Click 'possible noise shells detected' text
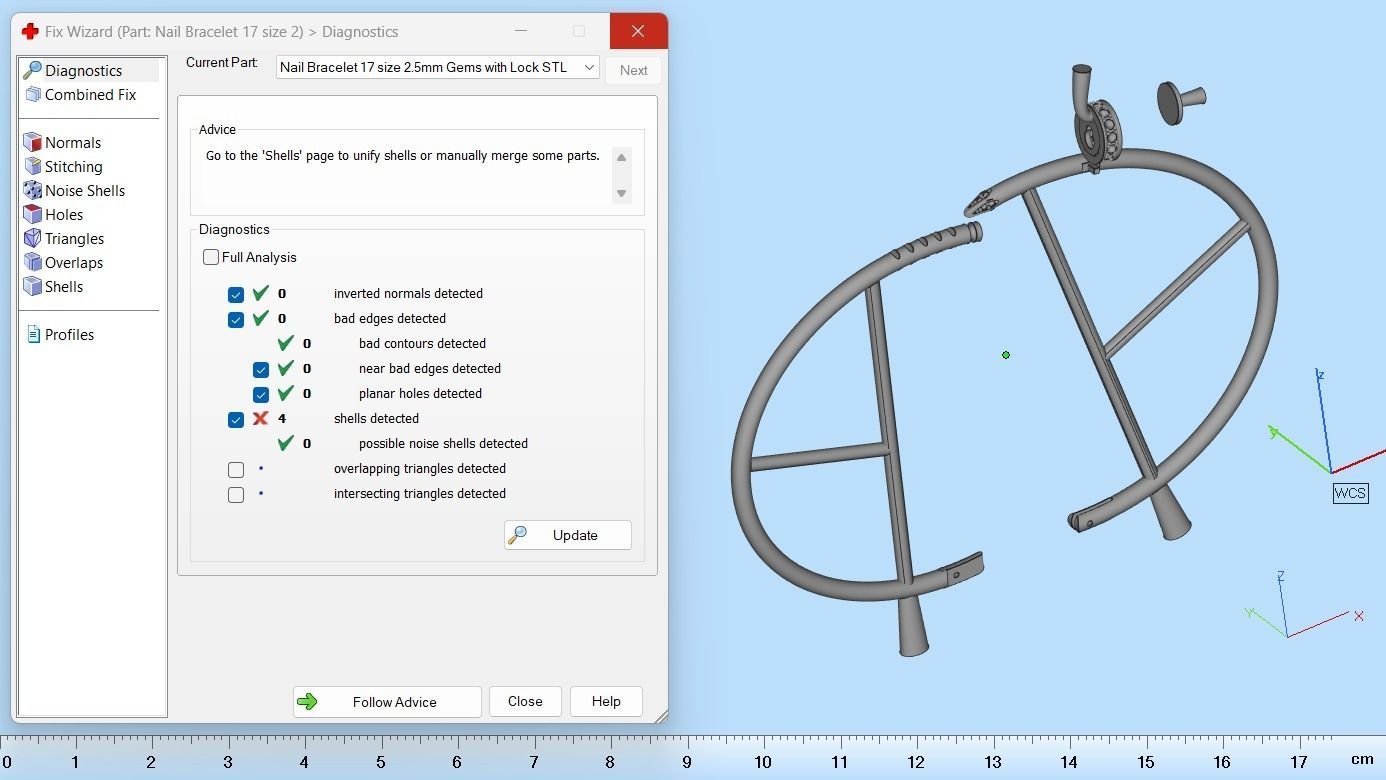Viewport: 1386px width, 780px height. pos(443,444)
